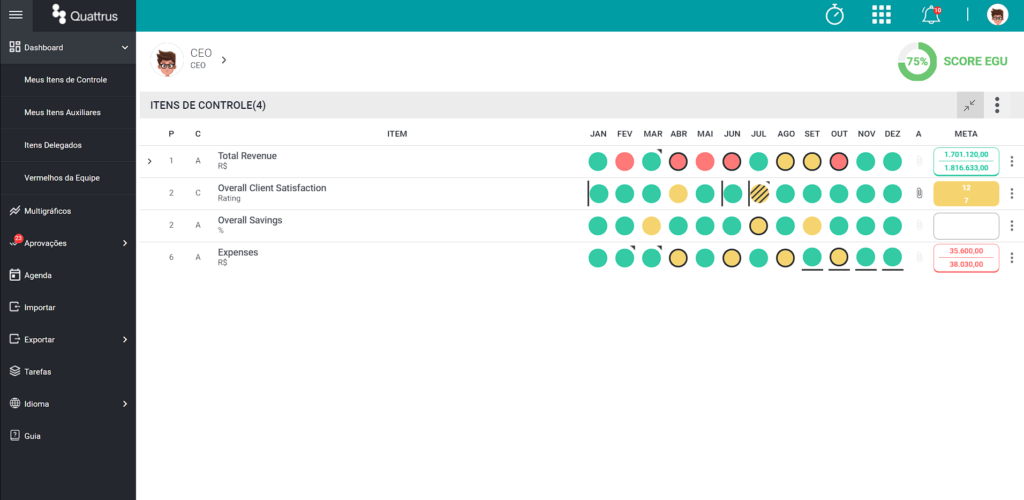This screenshot has width=1024, height=500.
Task: Click the striped July indicator for Client Satisfaction
Action: coord(759,193)
